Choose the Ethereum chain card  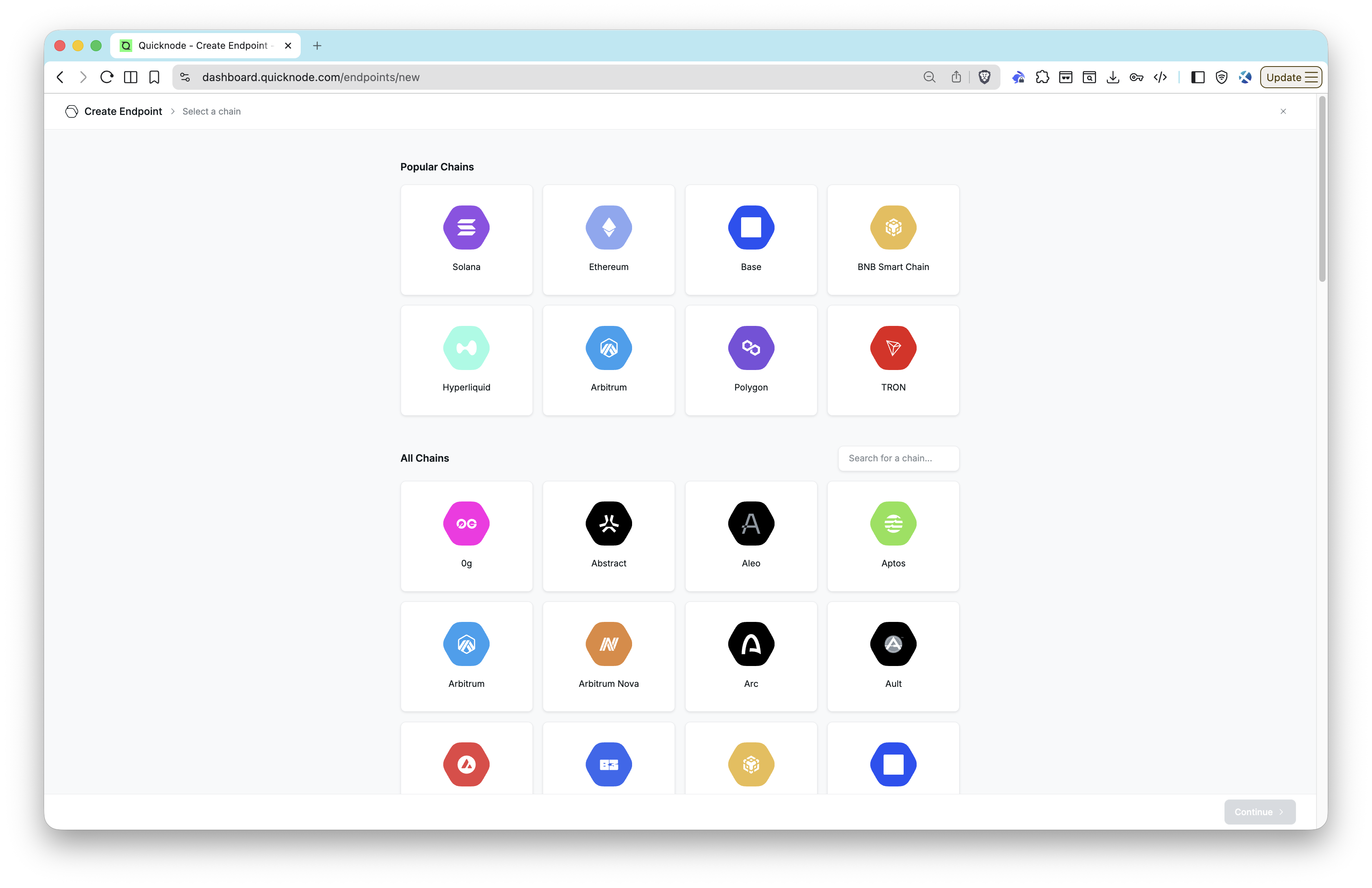(608, 239)
